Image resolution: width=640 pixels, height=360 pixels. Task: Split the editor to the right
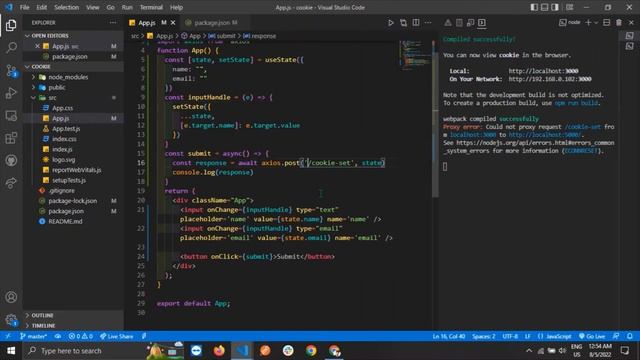coord(416,23)
